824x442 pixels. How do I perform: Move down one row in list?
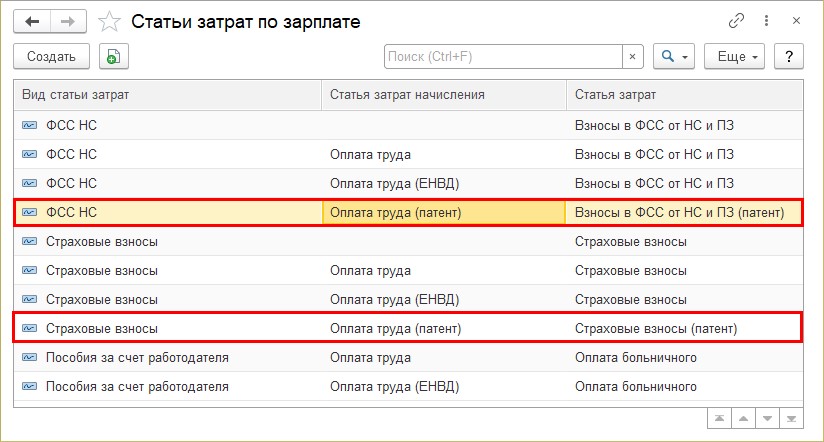767,419
